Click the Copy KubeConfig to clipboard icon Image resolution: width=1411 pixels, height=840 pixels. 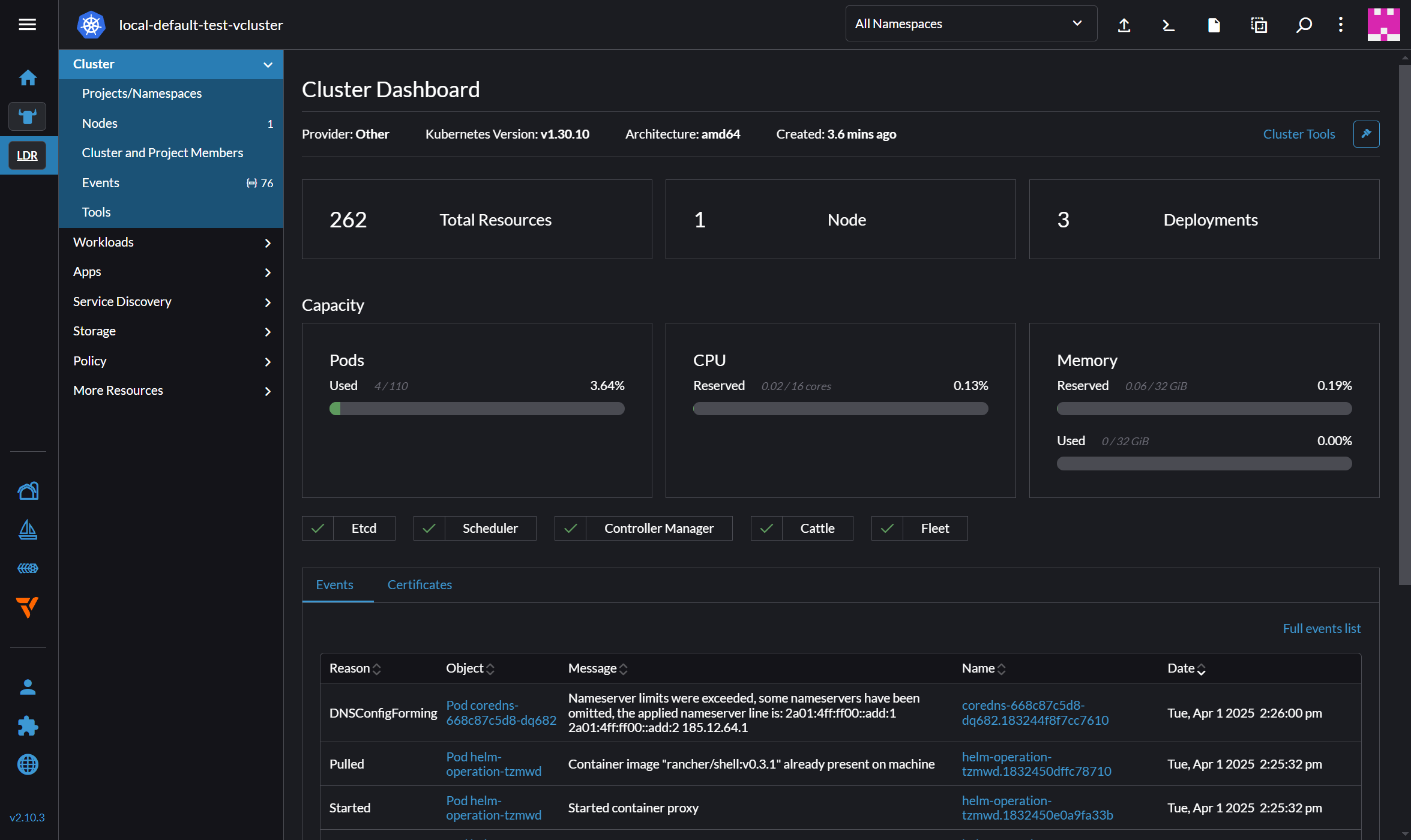tap(1259, 25)
